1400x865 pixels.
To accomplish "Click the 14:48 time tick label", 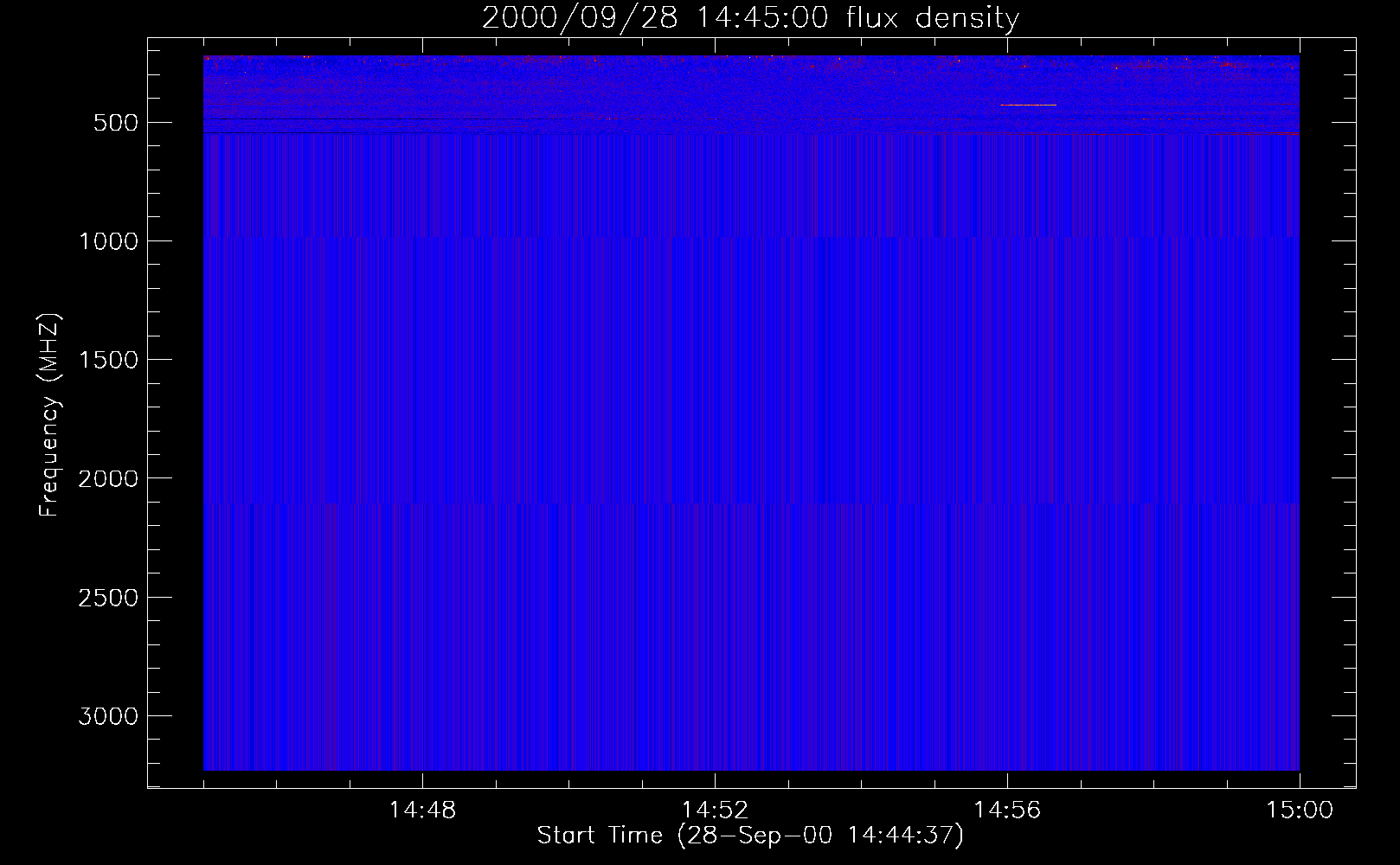I will (x=422, y=811).
